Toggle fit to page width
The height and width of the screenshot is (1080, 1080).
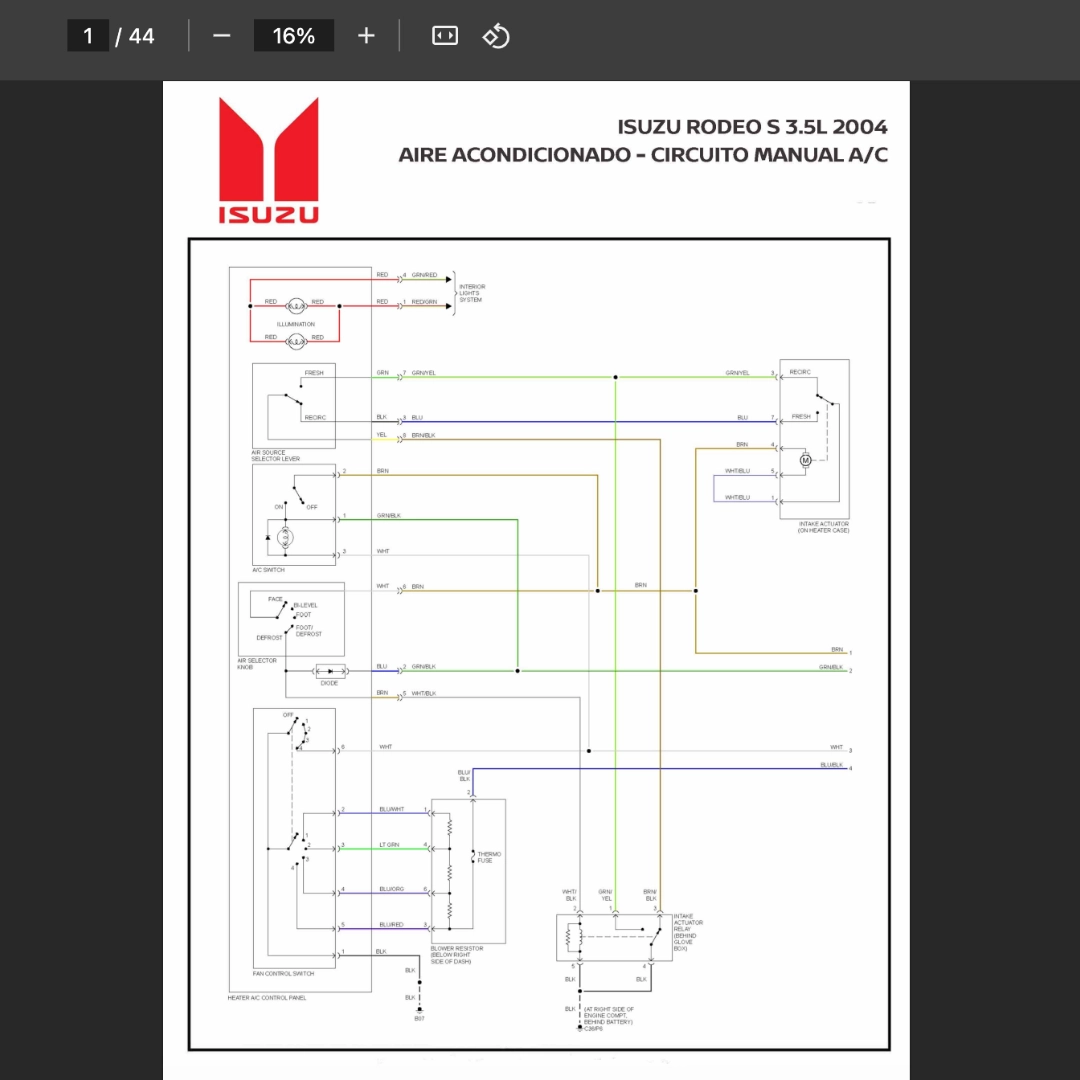pos(445,36)
